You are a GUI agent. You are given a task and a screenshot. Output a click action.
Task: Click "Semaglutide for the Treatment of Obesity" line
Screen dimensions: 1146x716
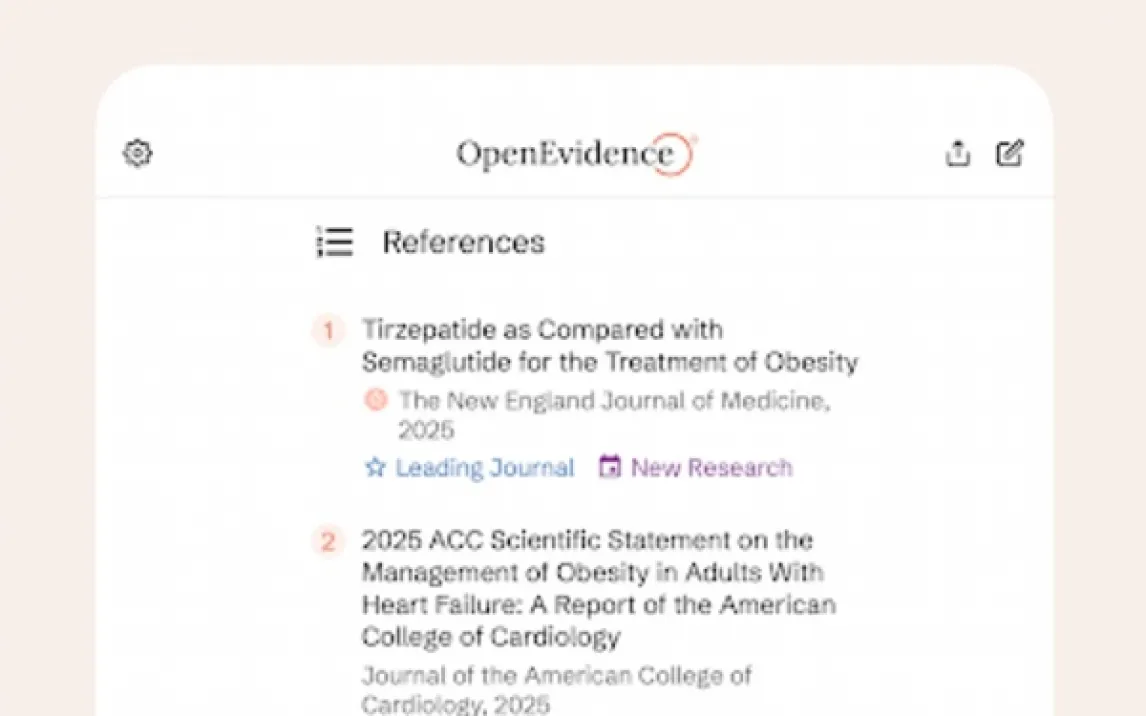[609, 361]
